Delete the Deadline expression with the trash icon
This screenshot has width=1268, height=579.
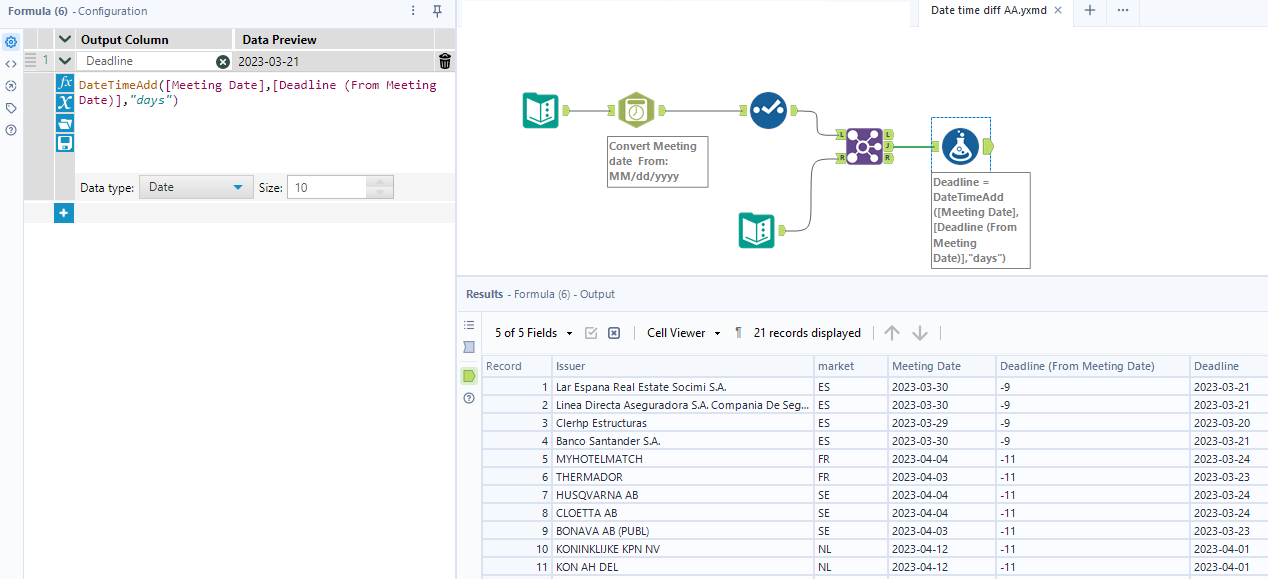click(x=444, y=61)
